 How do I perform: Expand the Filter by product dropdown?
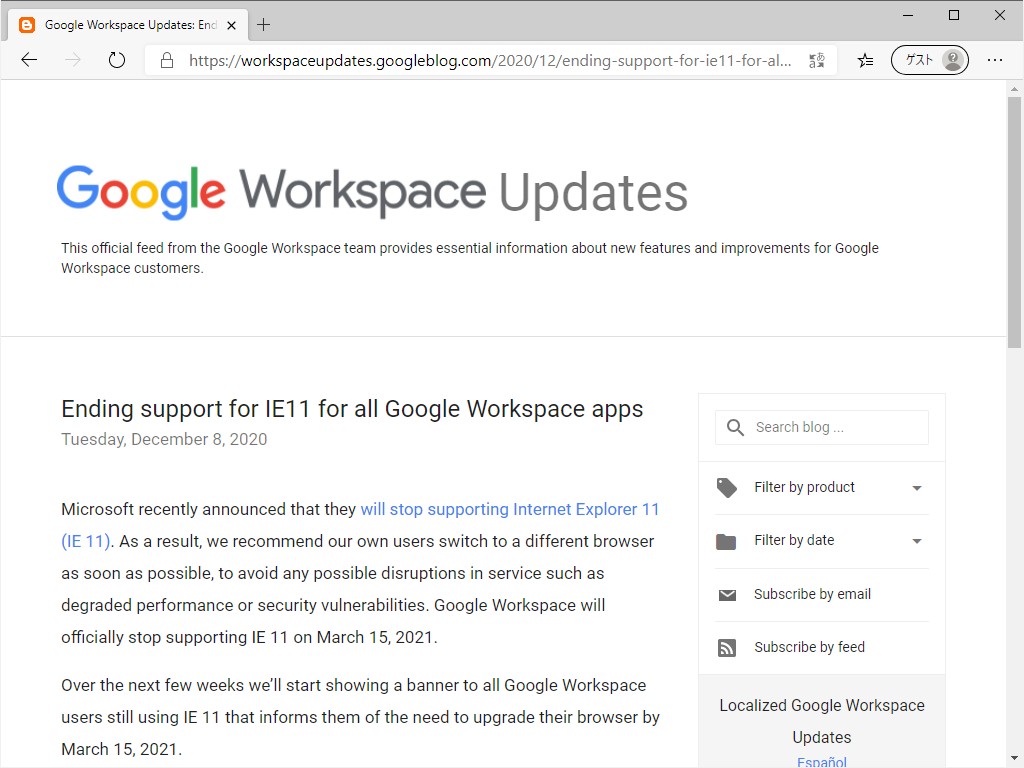click(x=916, y=487)
